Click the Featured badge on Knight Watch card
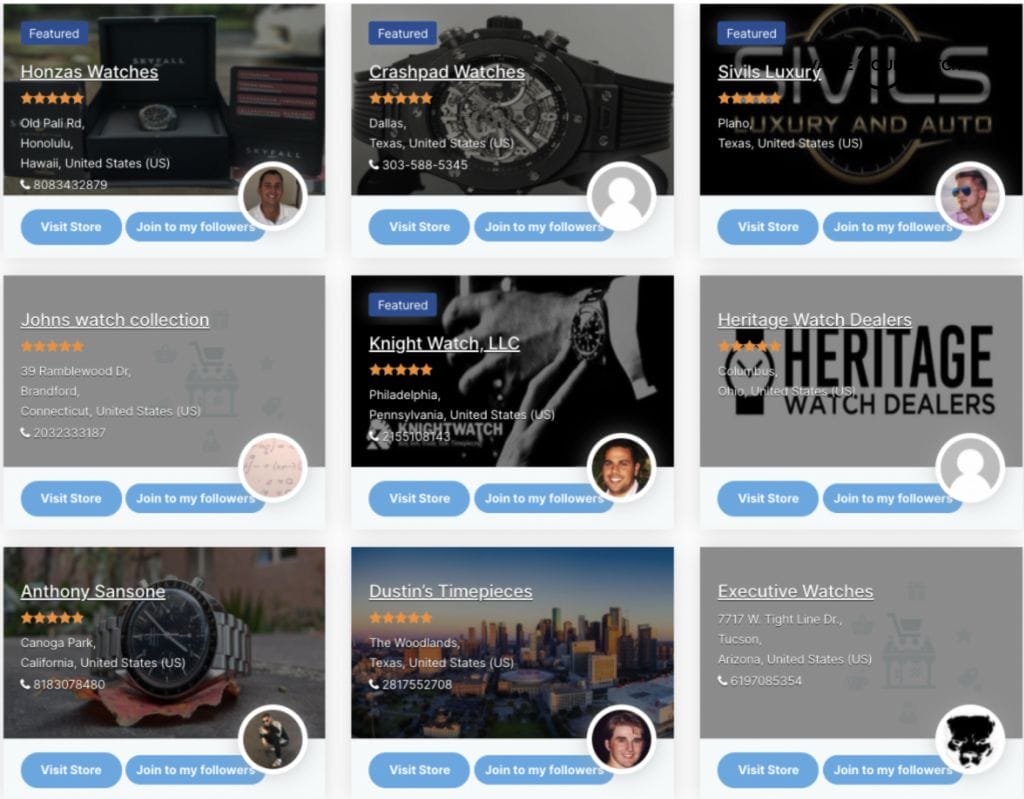 click(x=402, y=305)
